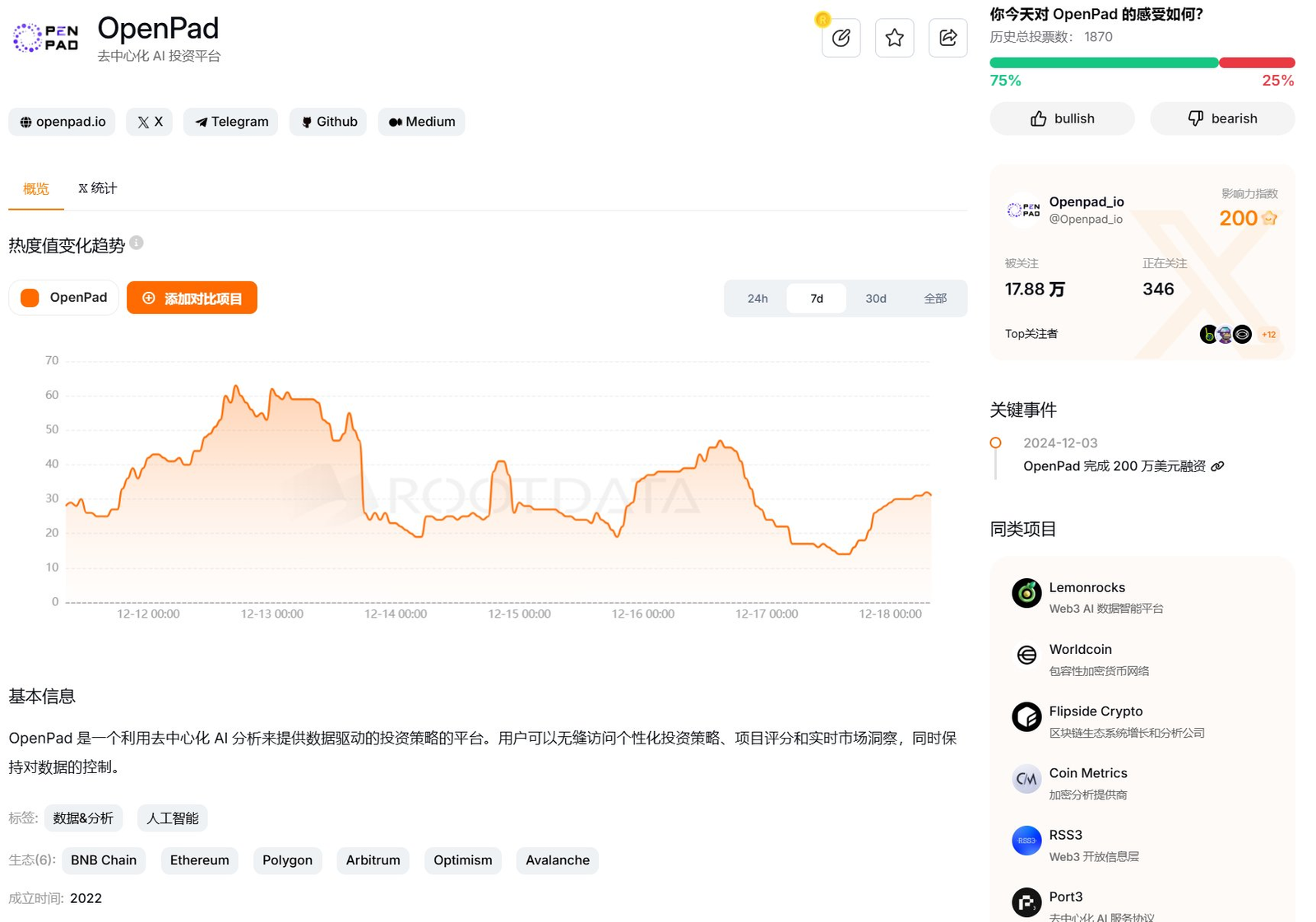Click the 12-15 00:00 chart axis label
The image size is (1316, 922).
point(519,614)
